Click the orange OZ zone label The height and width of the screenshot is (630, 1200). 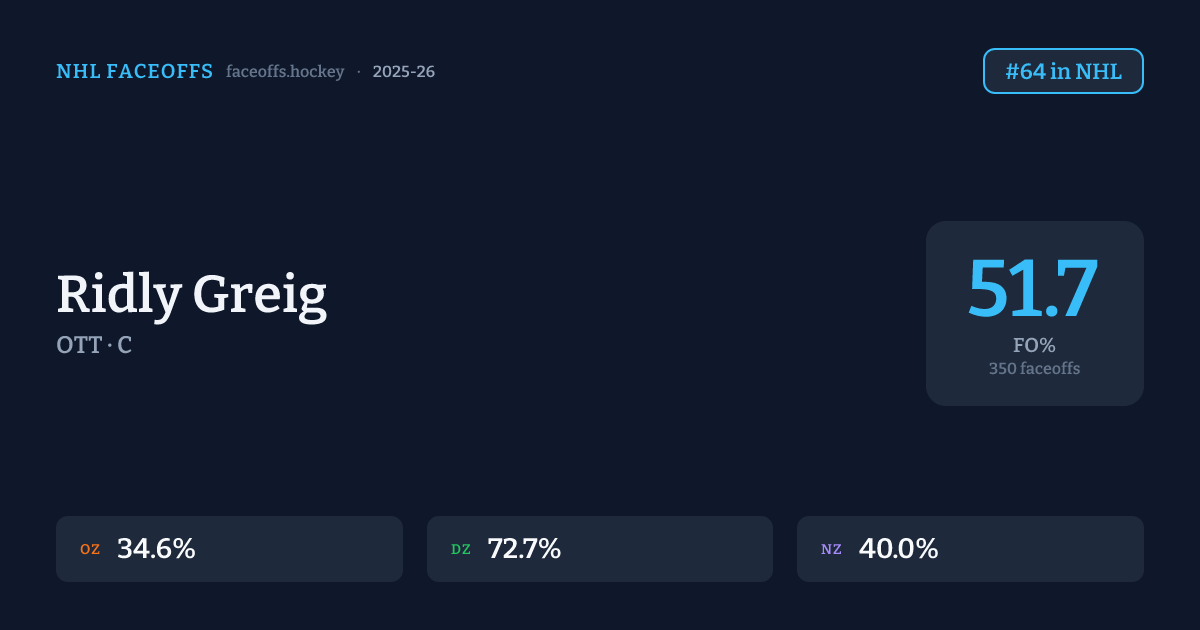click(x=90, y=549)
